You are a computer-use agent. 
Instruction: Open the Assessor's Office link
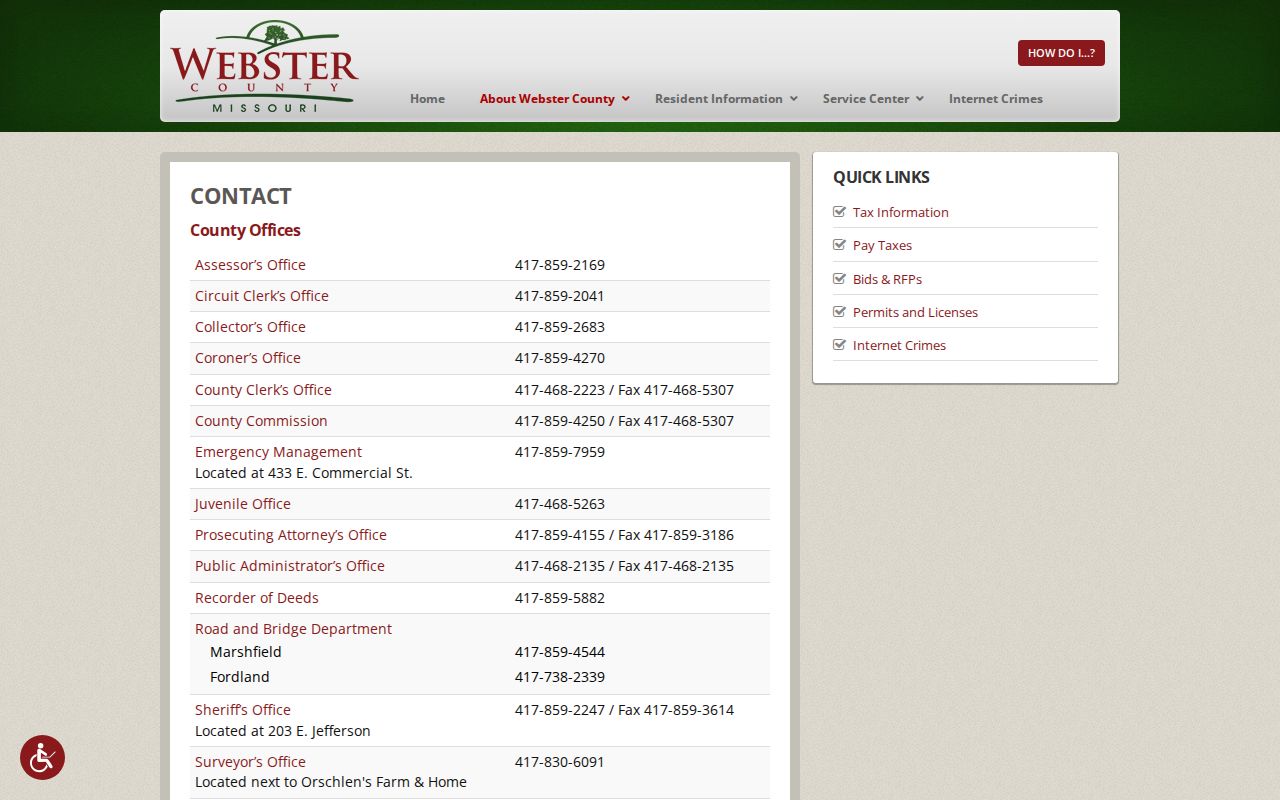pyautogui.click(x=250, y=265)
